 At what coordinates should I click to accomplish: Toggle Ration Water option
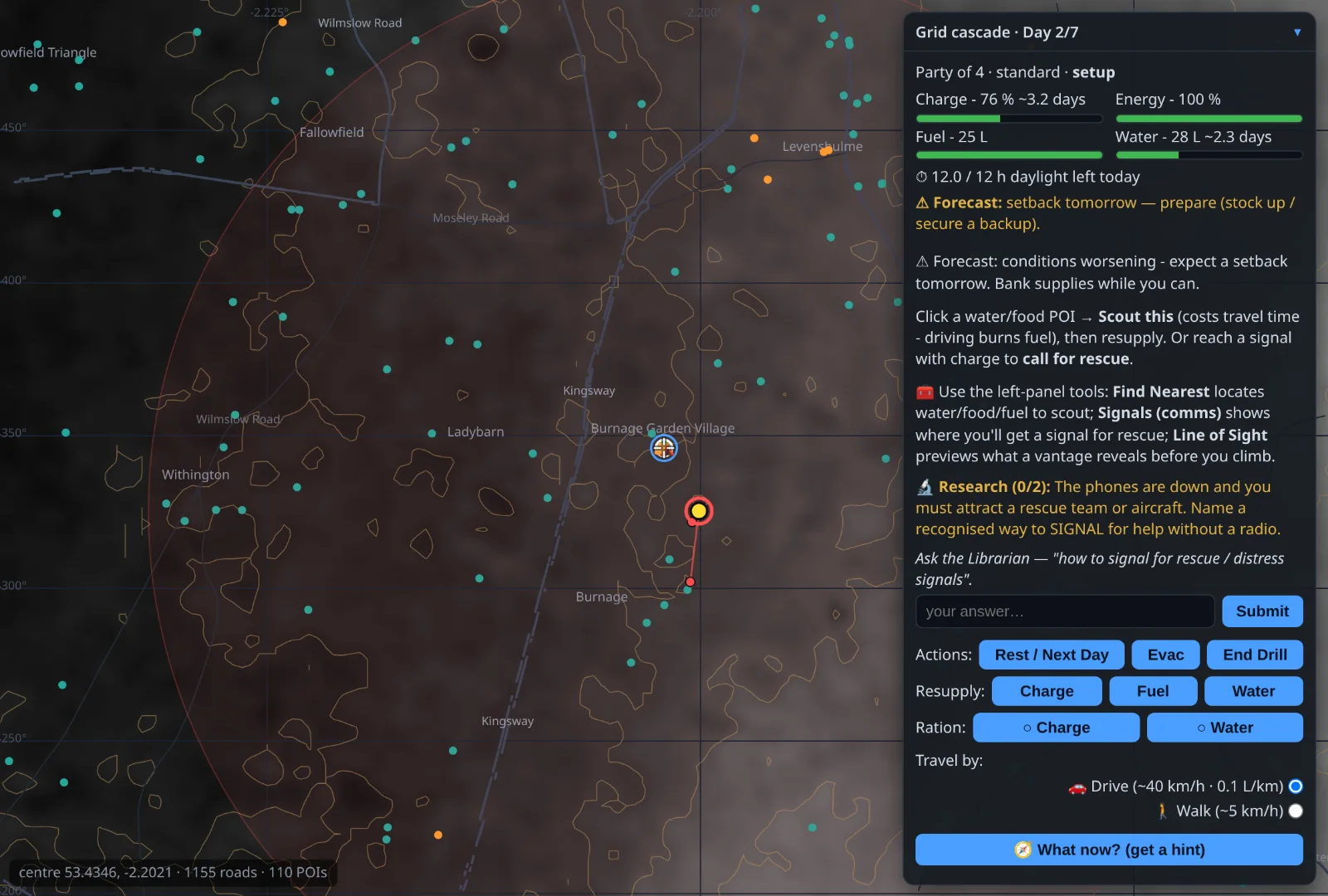pos(1225,728)
